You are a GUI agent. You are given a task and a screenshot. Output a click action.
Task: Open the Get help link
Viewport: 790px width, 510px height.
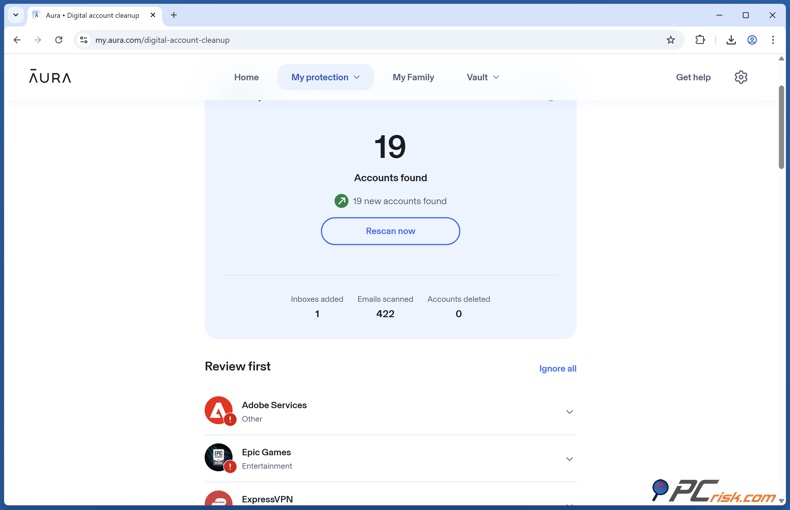(693, 77)
